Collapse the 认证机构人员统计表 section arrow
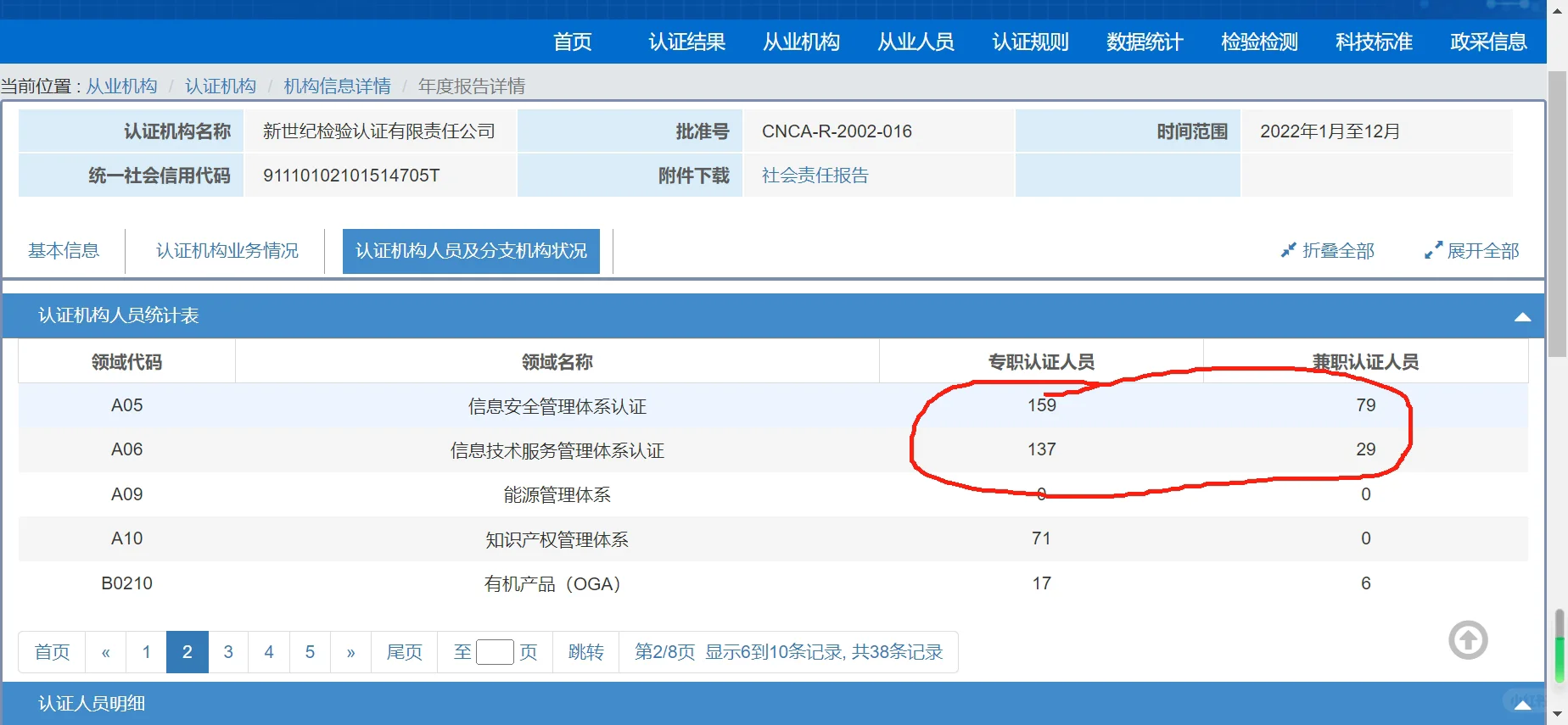This screenshot has height=725, width=1568. (1522, 317)
